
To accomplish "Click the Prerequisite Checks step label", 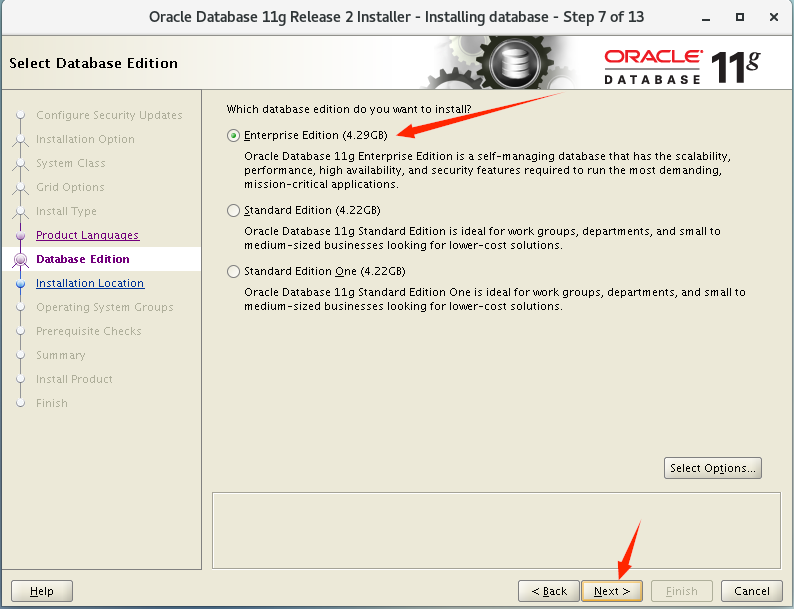I will (x=89, y=331).
